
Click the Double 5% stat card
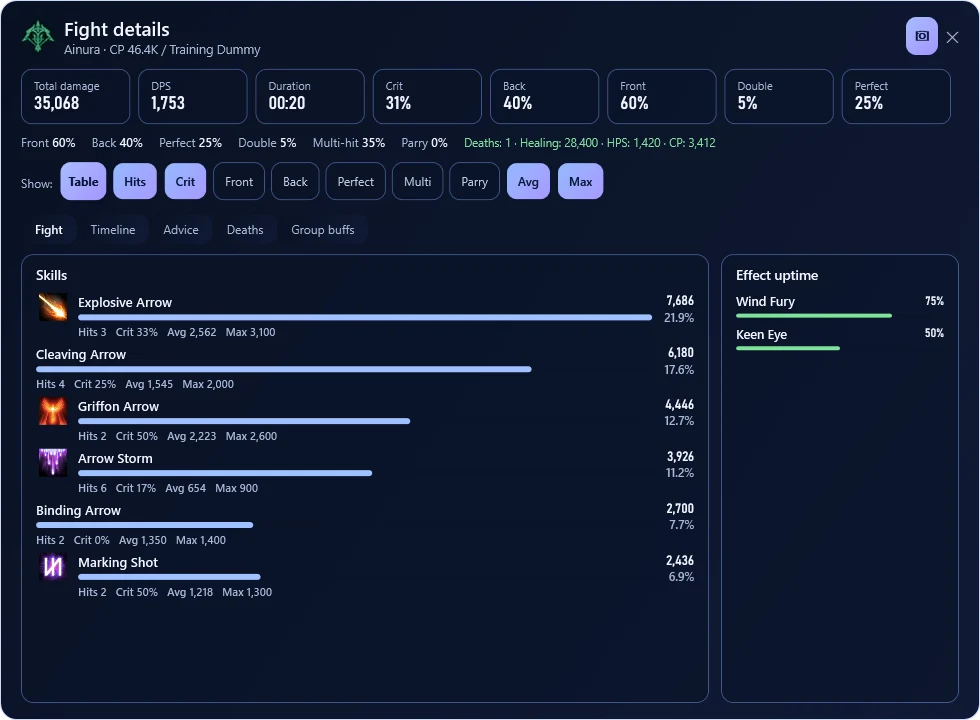click(x=779, y=96)
